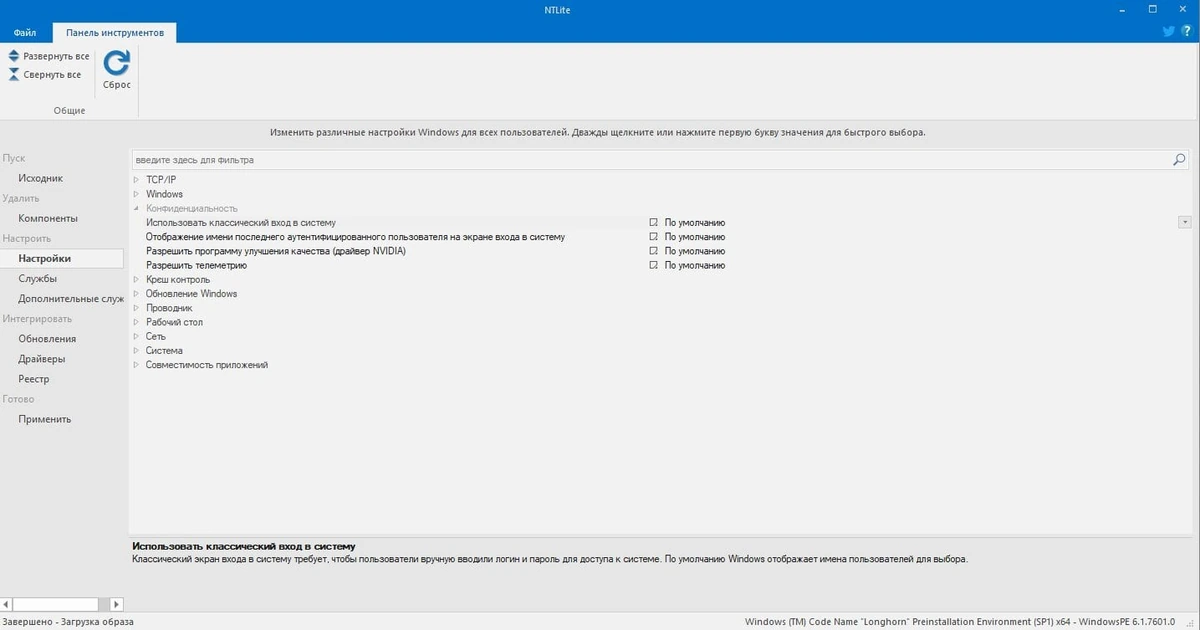Click the Сброс reset icon
The height and width of the screenshot is (630, 1200).
click(117, 63)
